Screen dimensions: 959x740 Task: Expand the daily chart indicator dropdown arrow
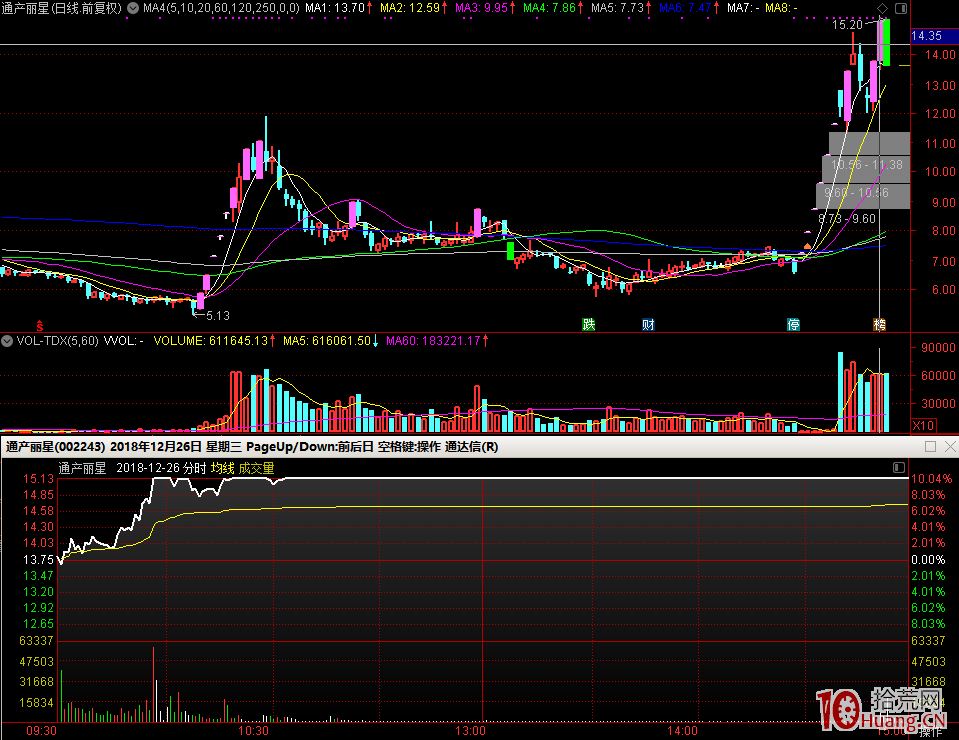coord(133,8)
